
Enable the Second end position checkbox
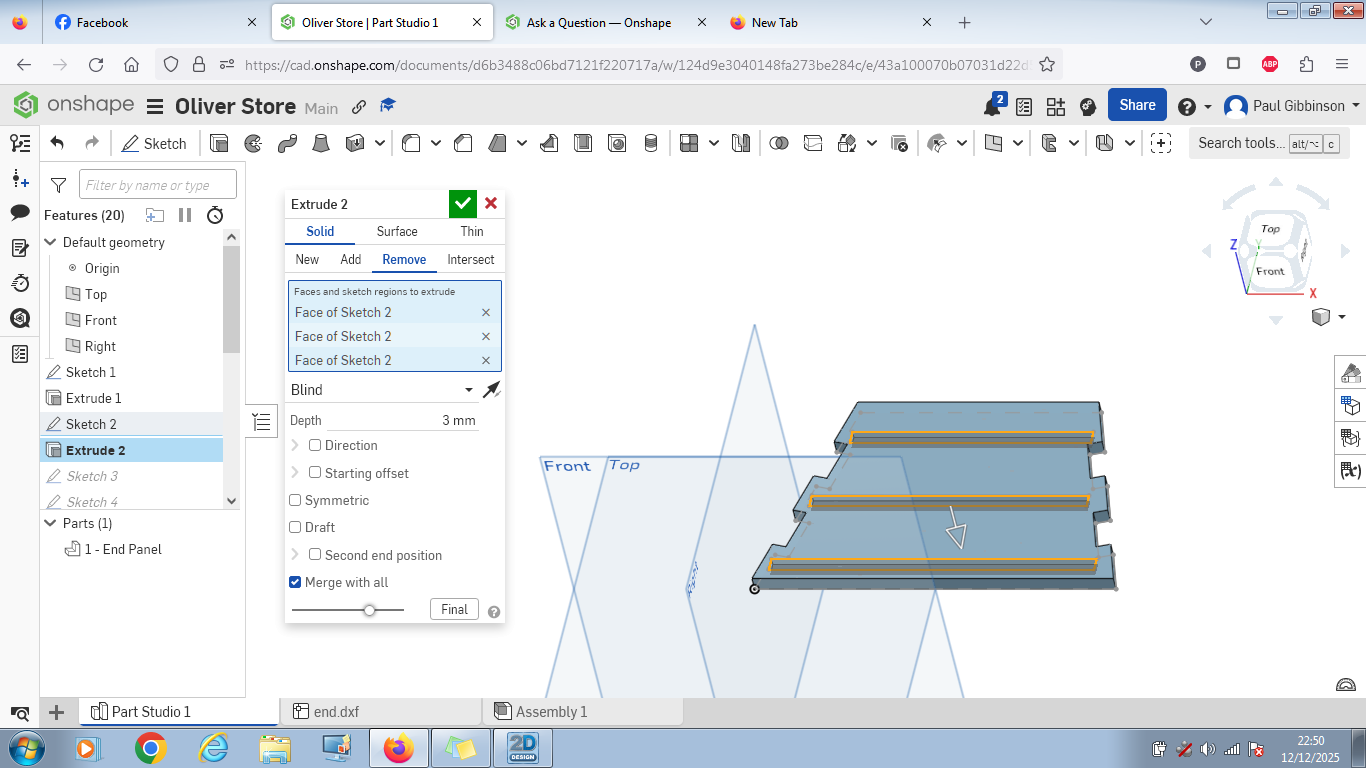tap(315, 554)
